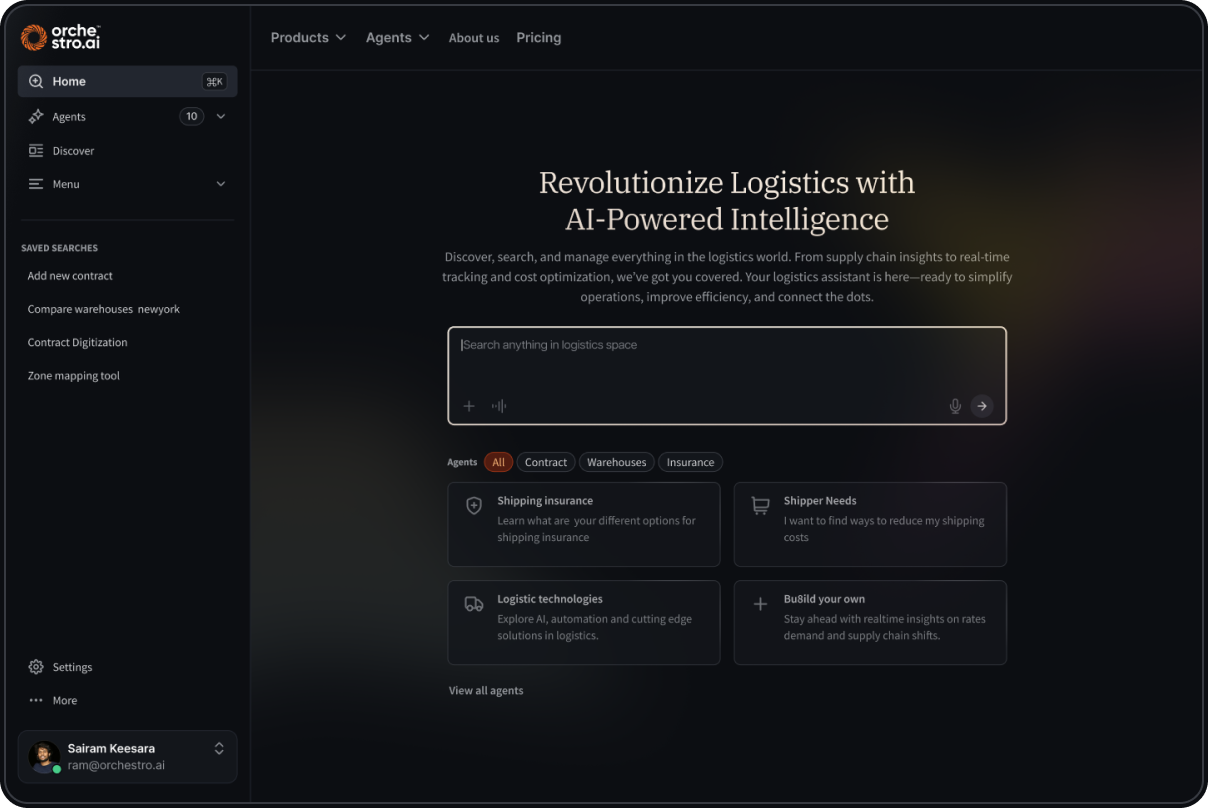Click inside the logistics search input field

700,344
